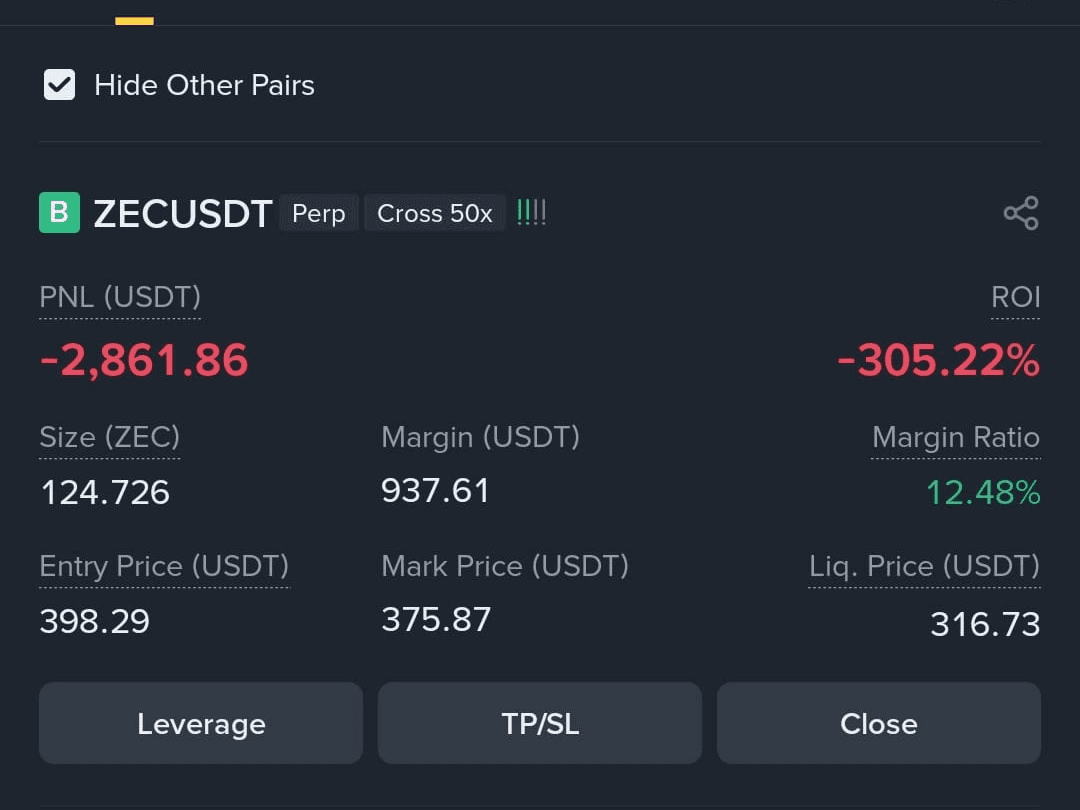Tap the Entry Price (USDT) label

[164, 566]
